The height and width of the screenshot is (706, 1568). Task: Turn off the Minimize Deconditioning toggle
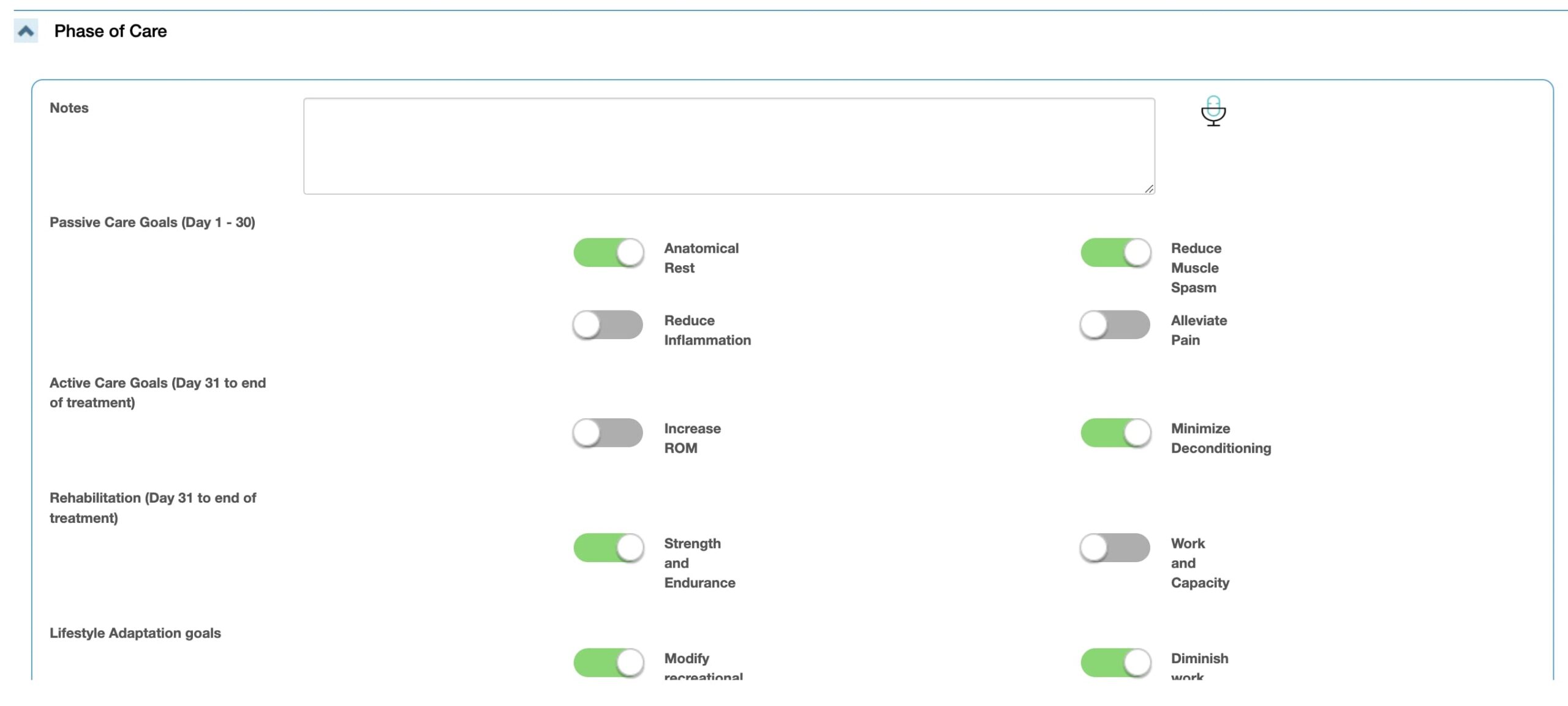pyautogui.click(x=1115, y=433)
